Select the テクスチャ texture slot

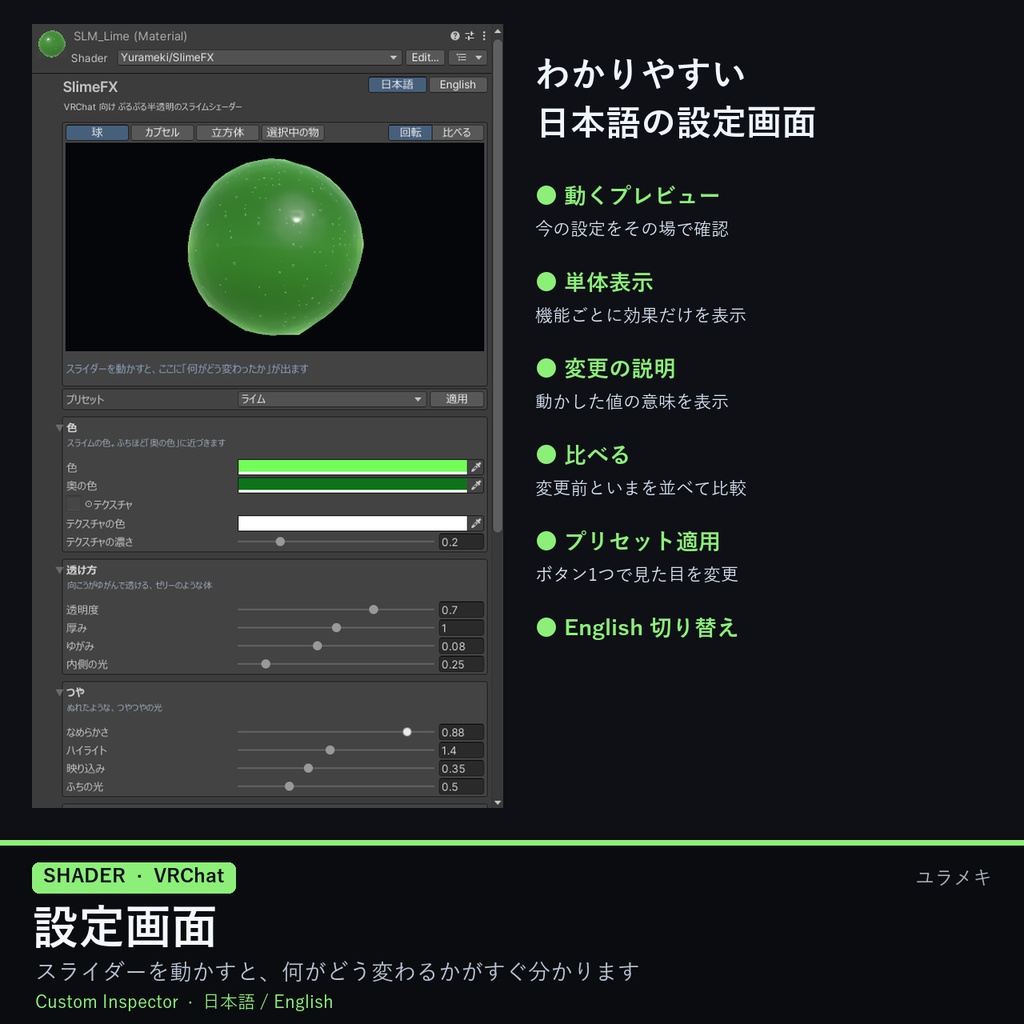tap(74, 504)
